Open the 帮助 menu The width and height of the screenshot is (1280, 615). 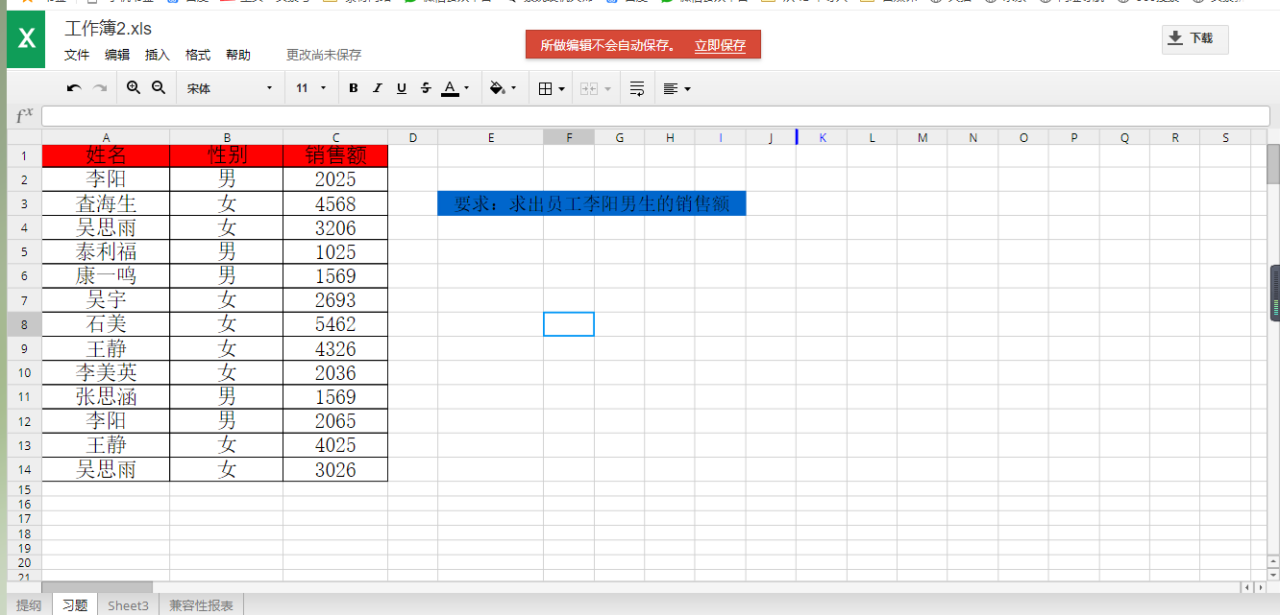point(238,55)
